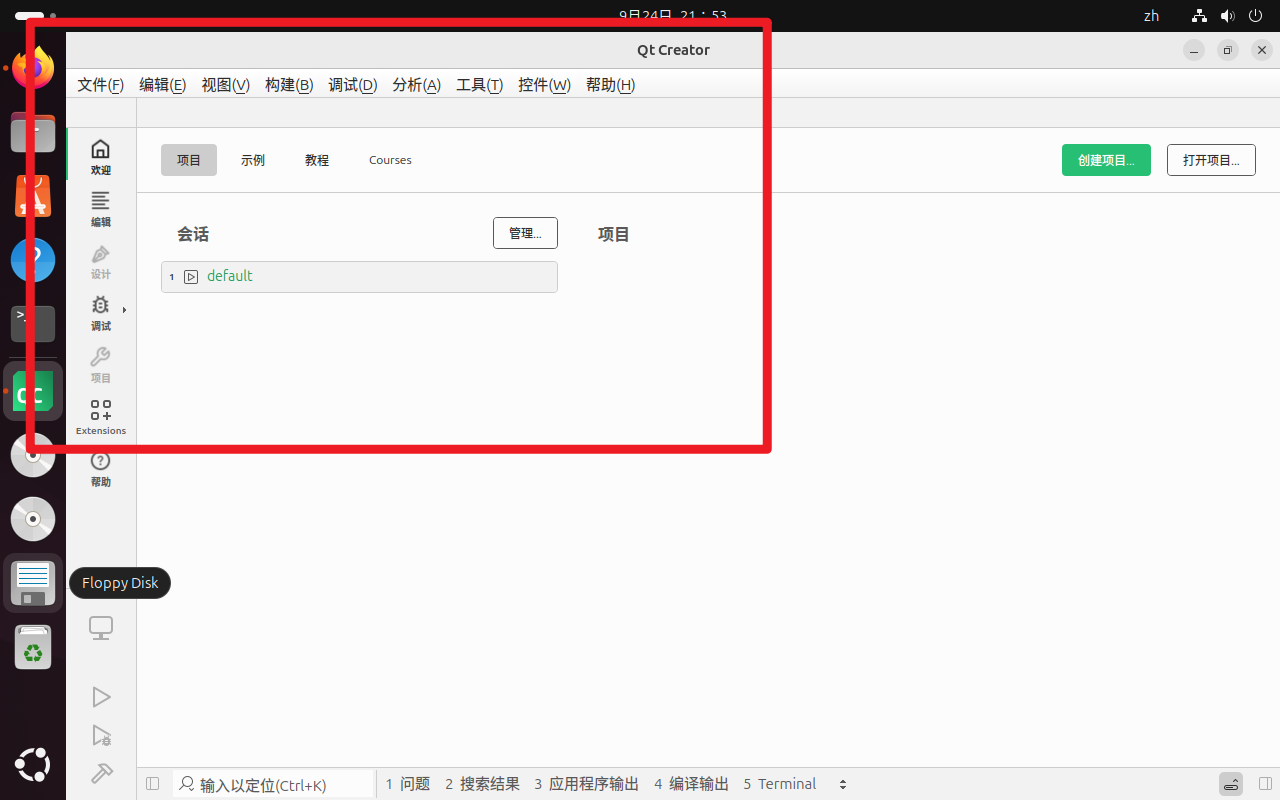
Task: Open the 2 搜索结果 output pane
Action: tap(483, 784)
